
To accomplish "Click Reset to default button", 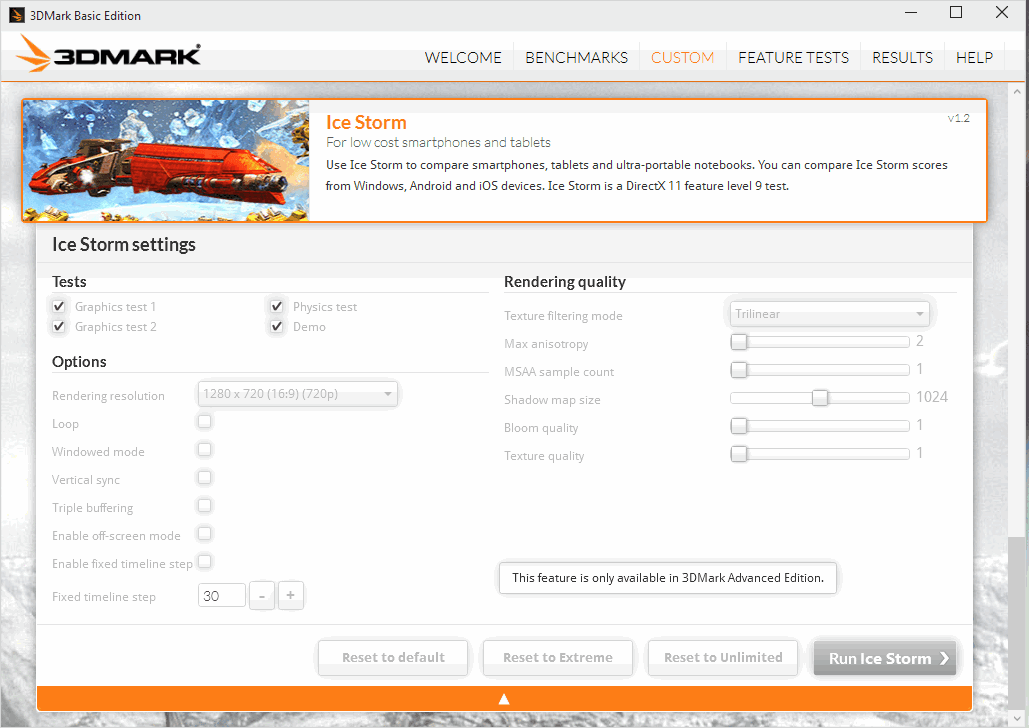I will (x=393, y=658).
